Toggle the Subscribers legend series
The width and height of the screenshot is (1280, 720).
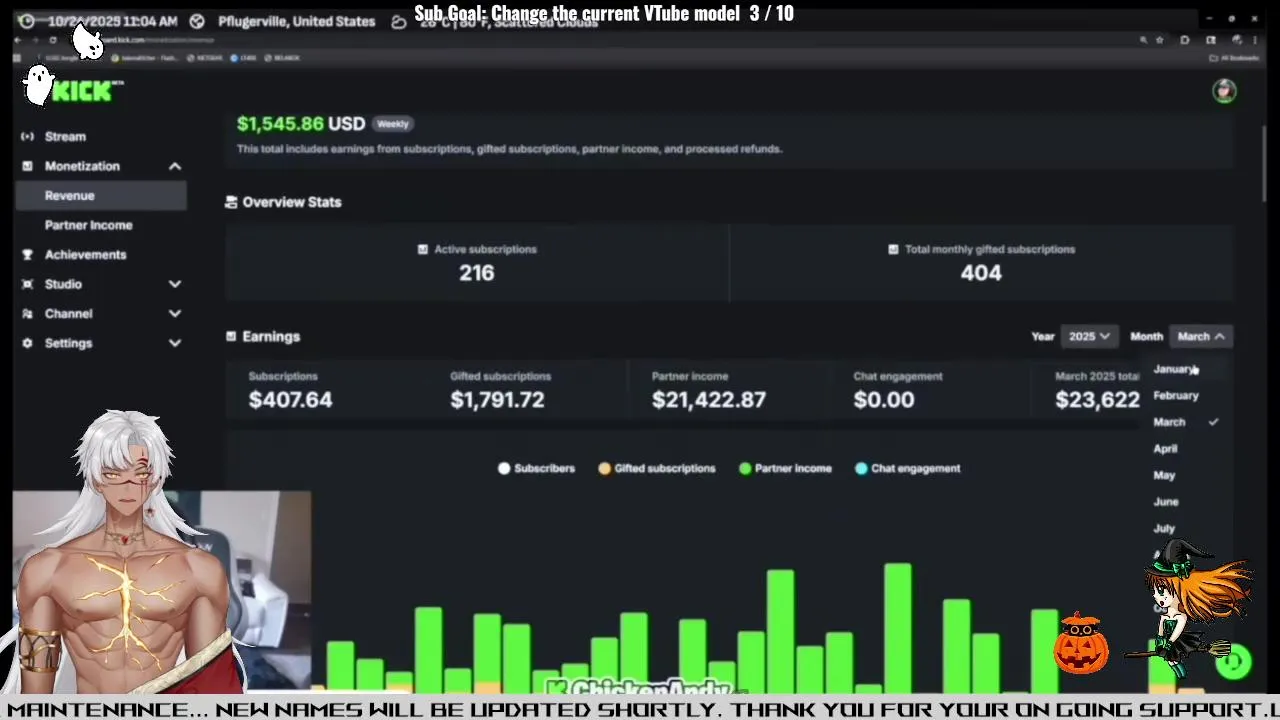(536, 468)
